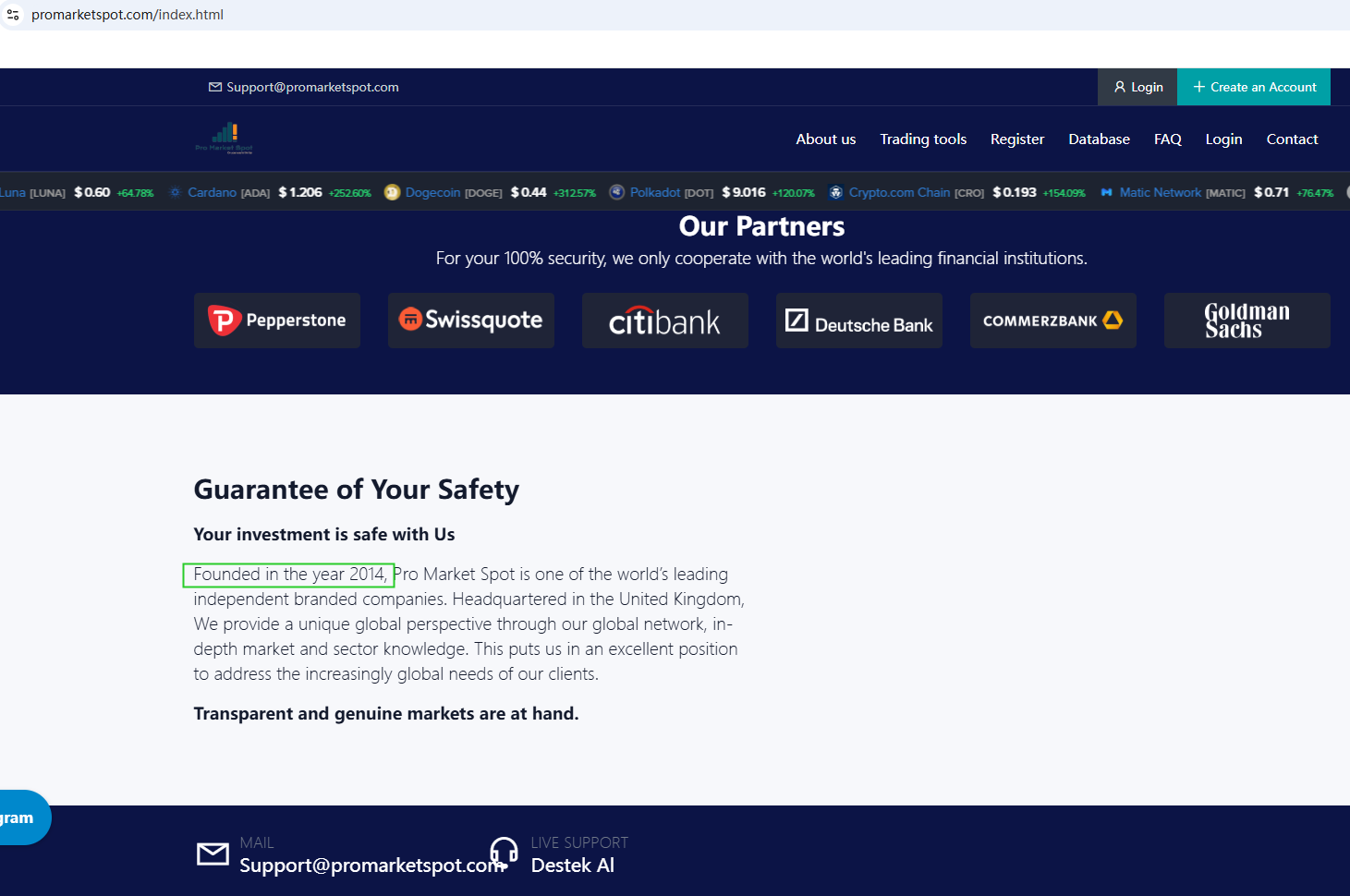Viewport: 1350px width, 896px height.
Task: Click the Matic Network price $0.71
Action: click(1271, 192)
